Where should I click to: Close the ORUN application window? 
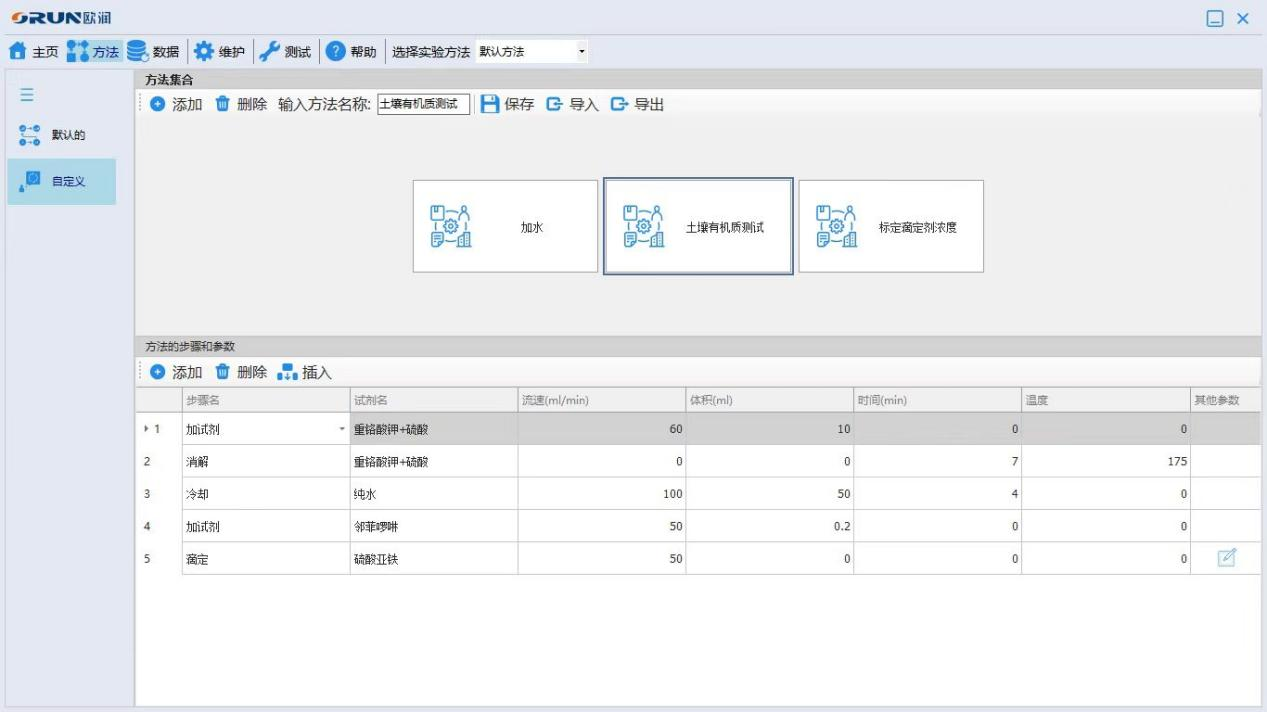pyautogui.click(x=1243, y=18)
